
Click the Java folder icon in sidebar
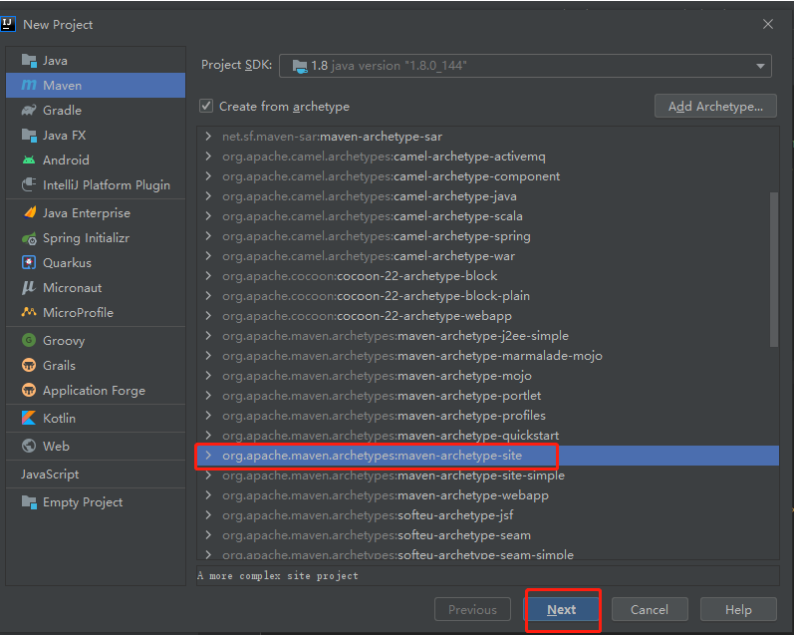pos(29,61)
